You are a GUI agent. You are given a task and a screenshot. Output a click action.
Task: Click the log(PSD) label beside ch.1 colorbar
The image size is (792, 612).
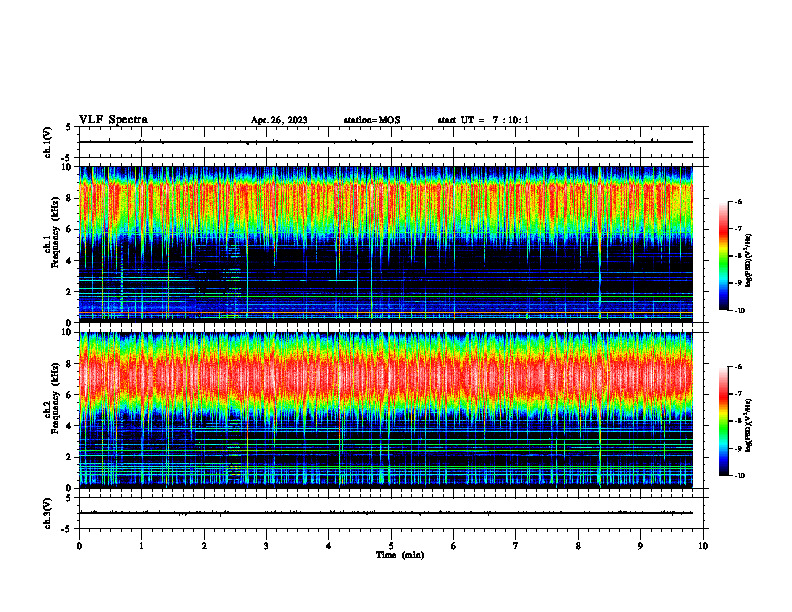tap(748, 260)
